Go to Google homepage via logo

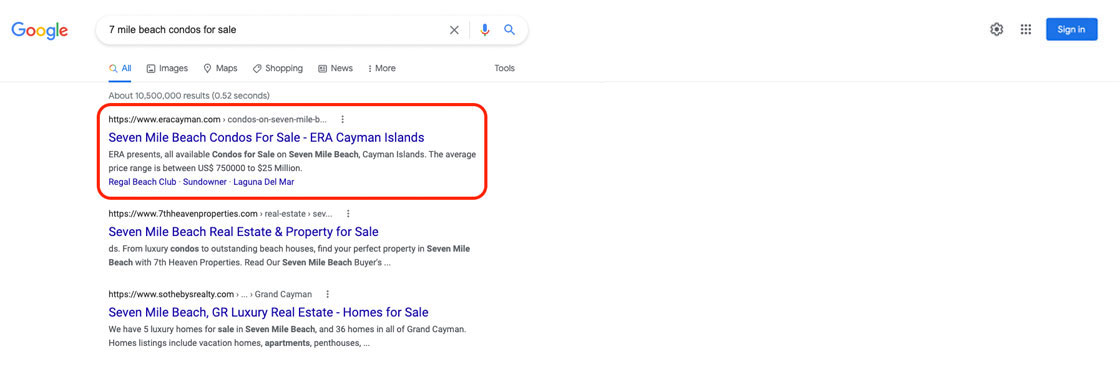point(39,30)
